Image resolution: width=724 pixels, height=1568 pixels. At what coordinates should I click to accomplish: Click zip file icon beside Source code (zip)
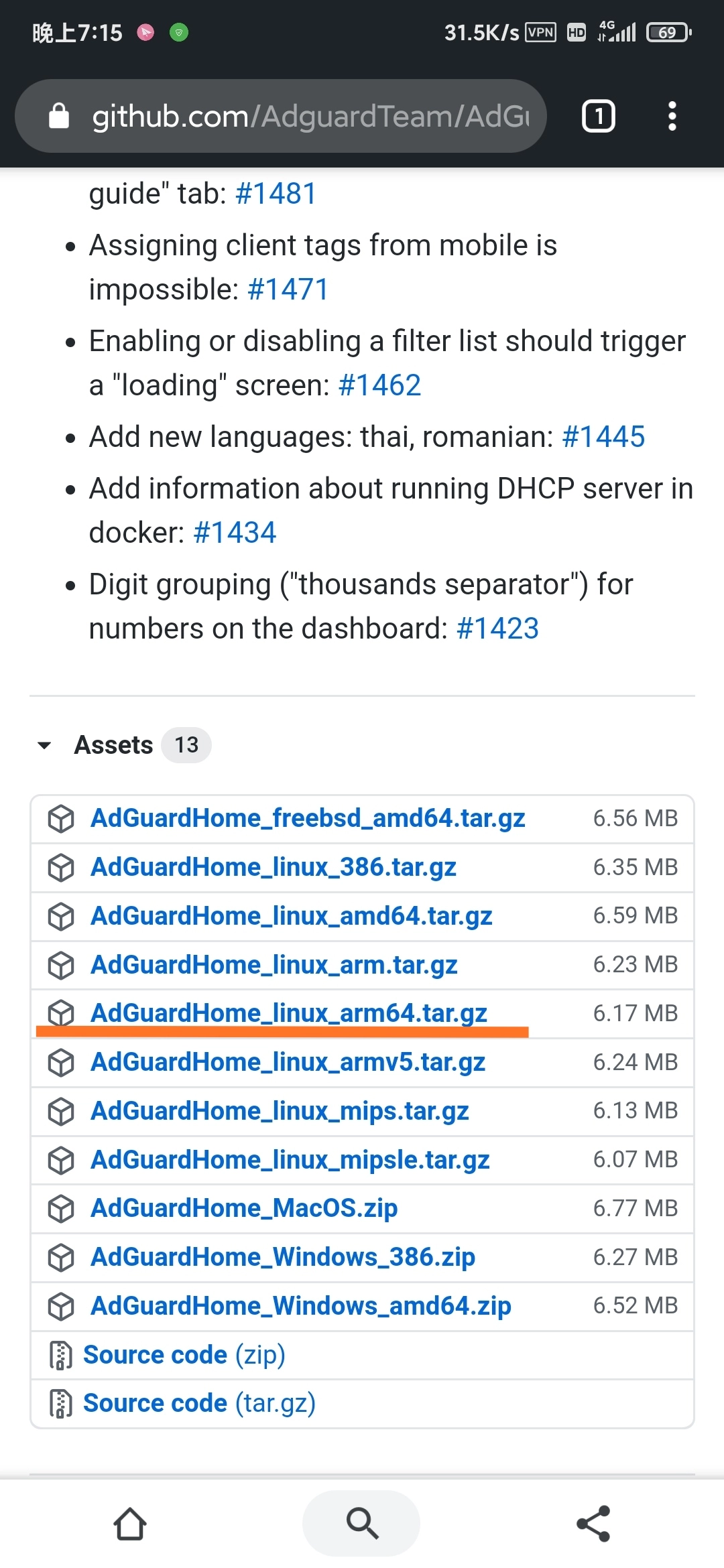click(x=61, y=1355)
